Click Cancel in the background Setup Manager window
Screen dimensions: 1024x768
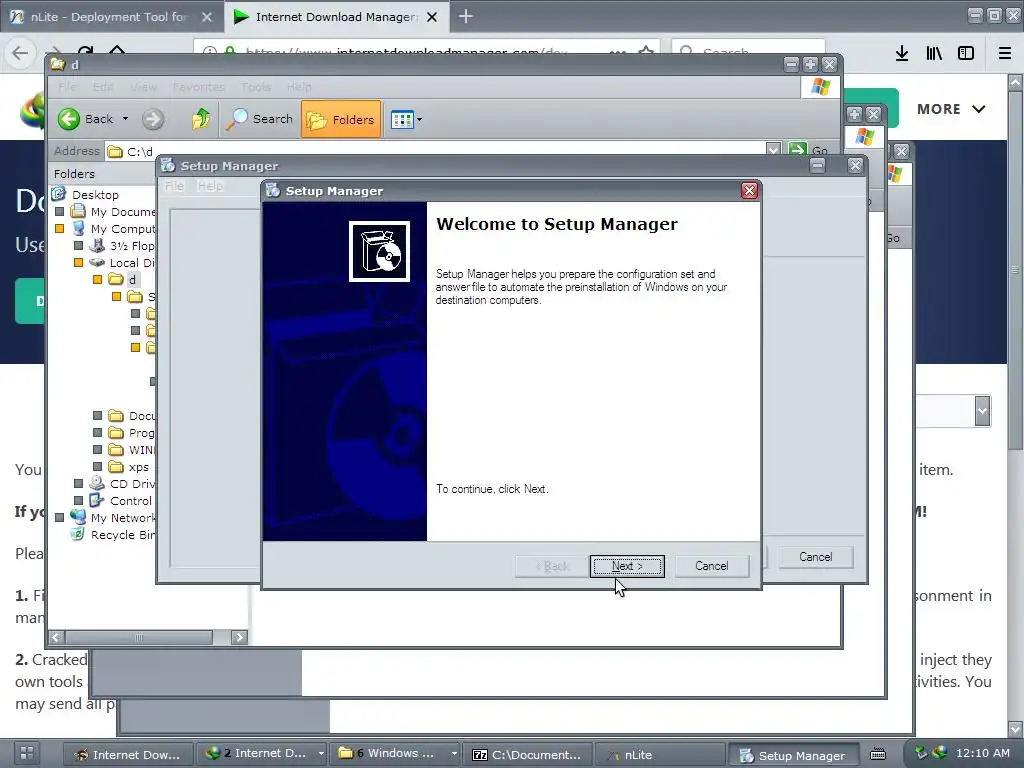point(815,557)
